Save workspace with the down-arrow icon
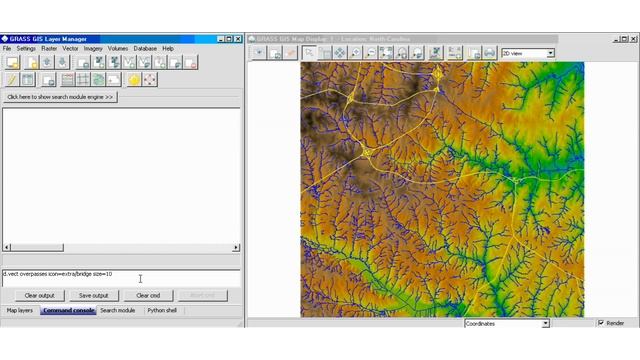Screen dimensions: 640x360 [x=62, y=62]
